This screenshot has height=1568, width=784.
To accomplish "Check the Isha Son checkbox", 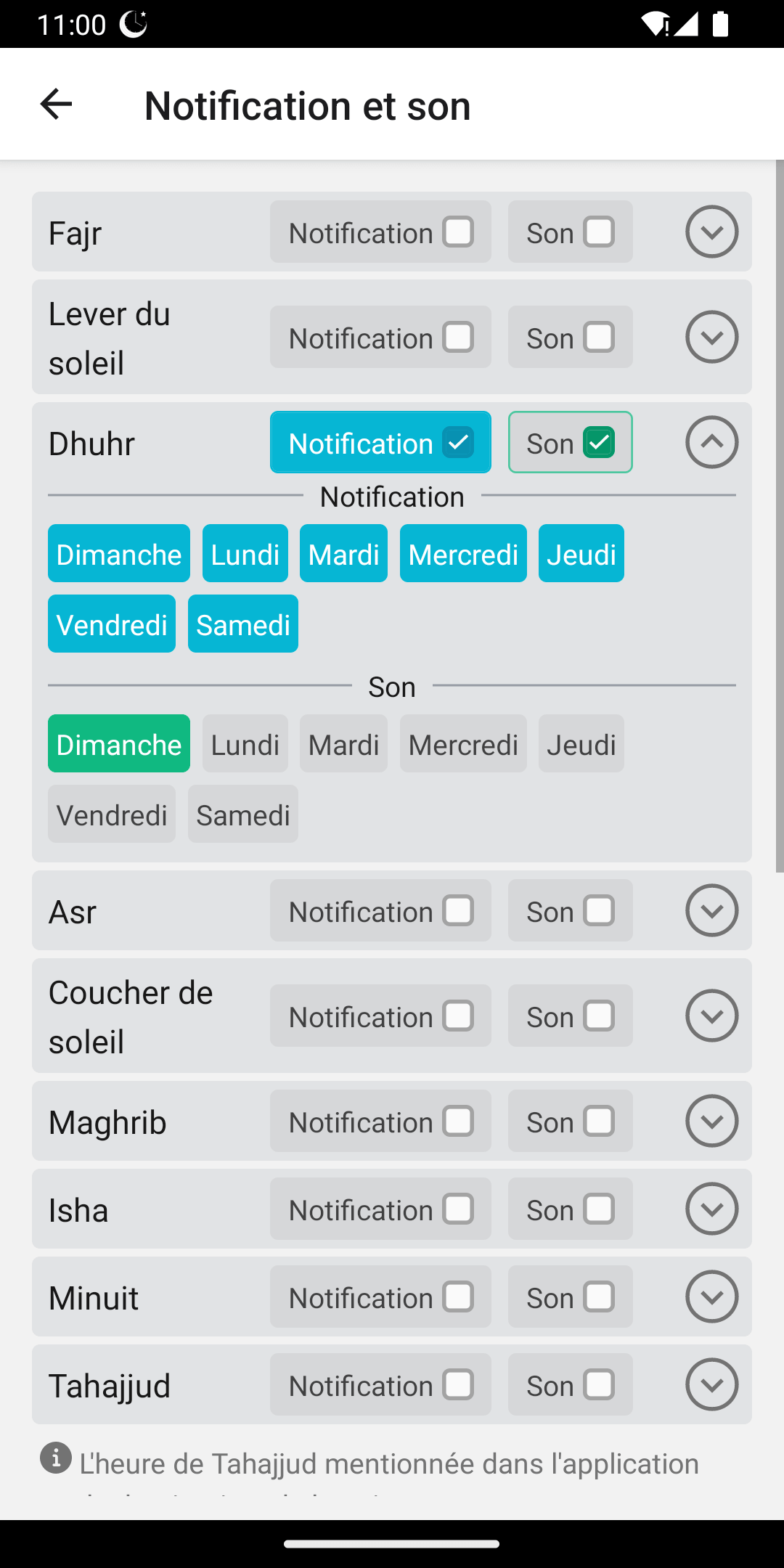I will click(x=599, y=1209).
